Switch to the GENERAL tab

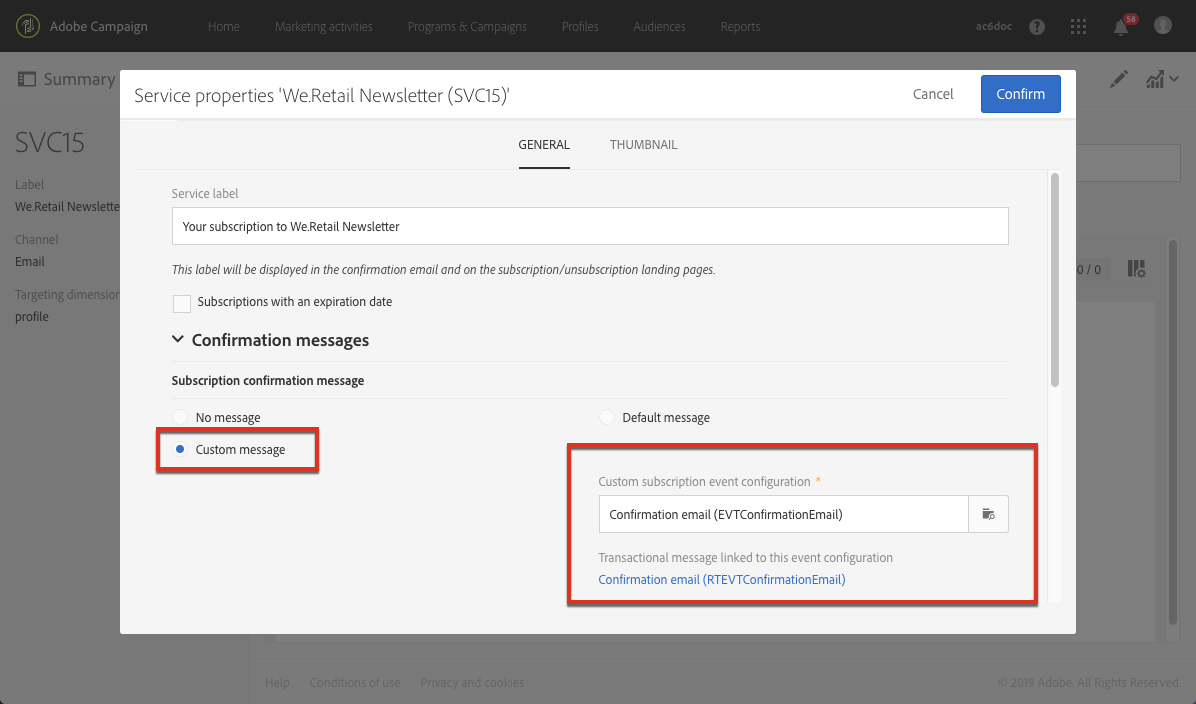tap(544, 145)
